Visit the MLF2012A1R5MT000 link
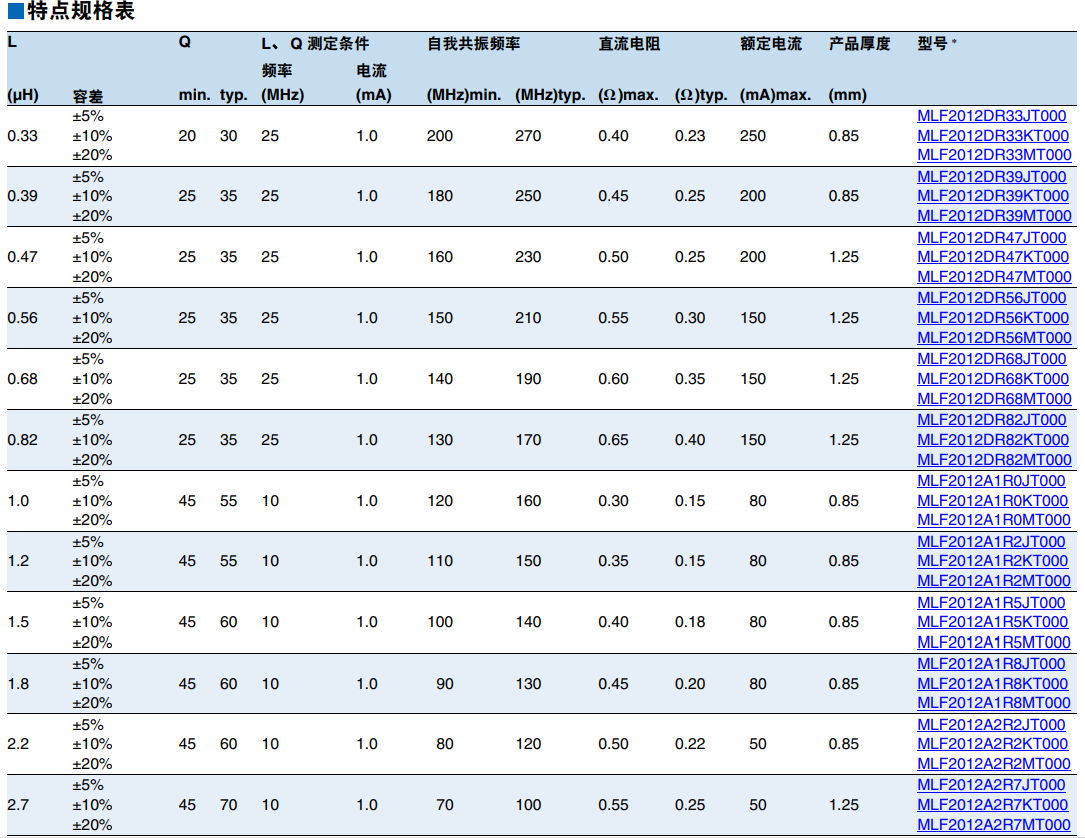The height and width of the screenshot is (838, 1085). (994, 642)
